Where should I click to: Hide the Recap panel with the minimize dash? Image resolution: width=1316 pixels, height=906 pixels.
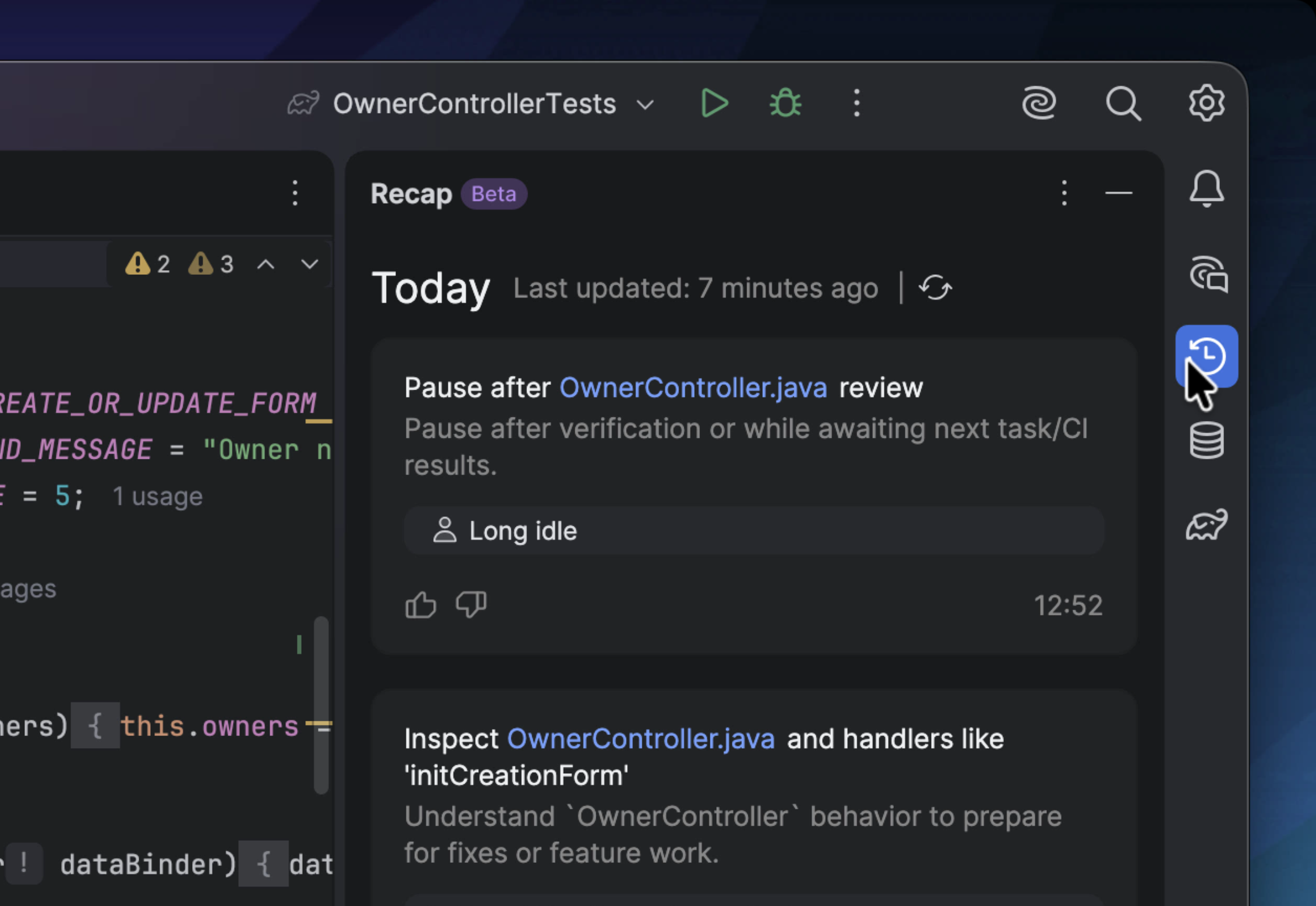tap(1119, 193)
